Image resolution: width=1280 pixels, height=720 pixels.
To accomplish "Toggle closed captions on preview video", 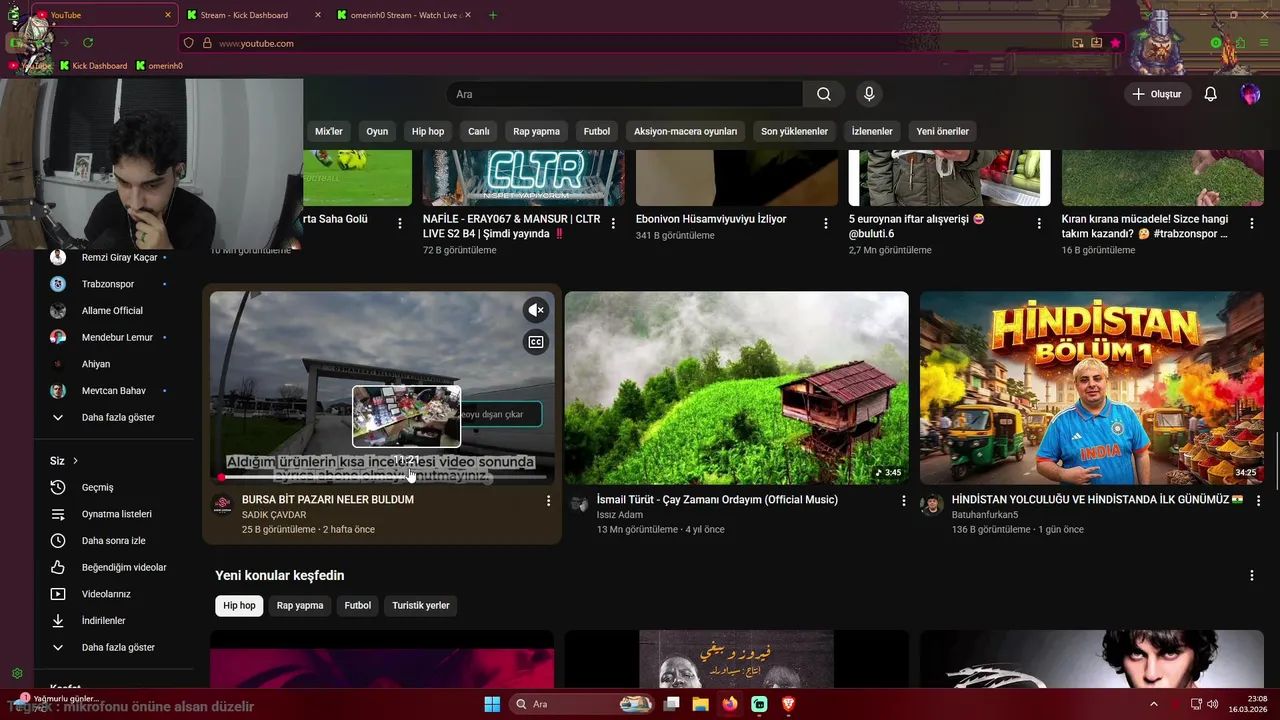I will click(536, 342).
